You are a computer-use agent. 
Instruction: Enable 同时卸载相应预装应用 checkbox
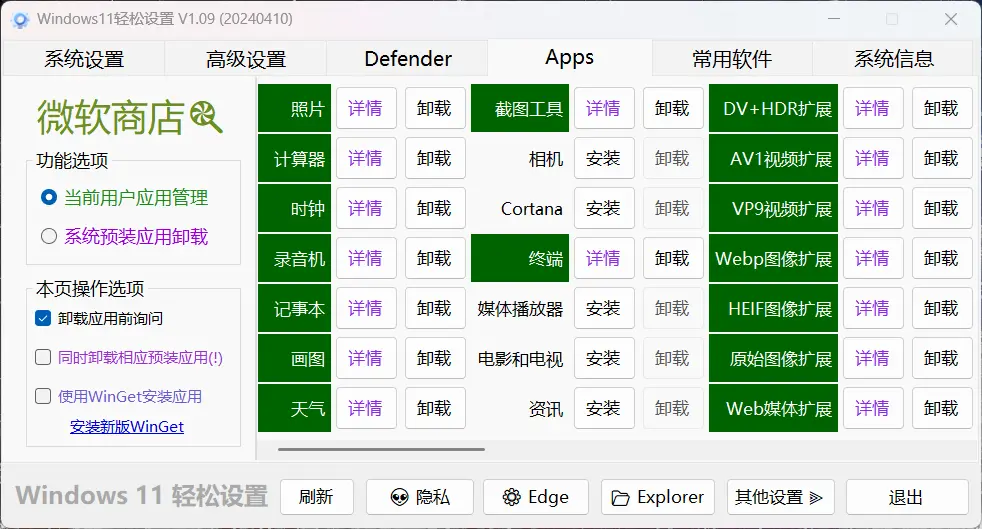43,357
